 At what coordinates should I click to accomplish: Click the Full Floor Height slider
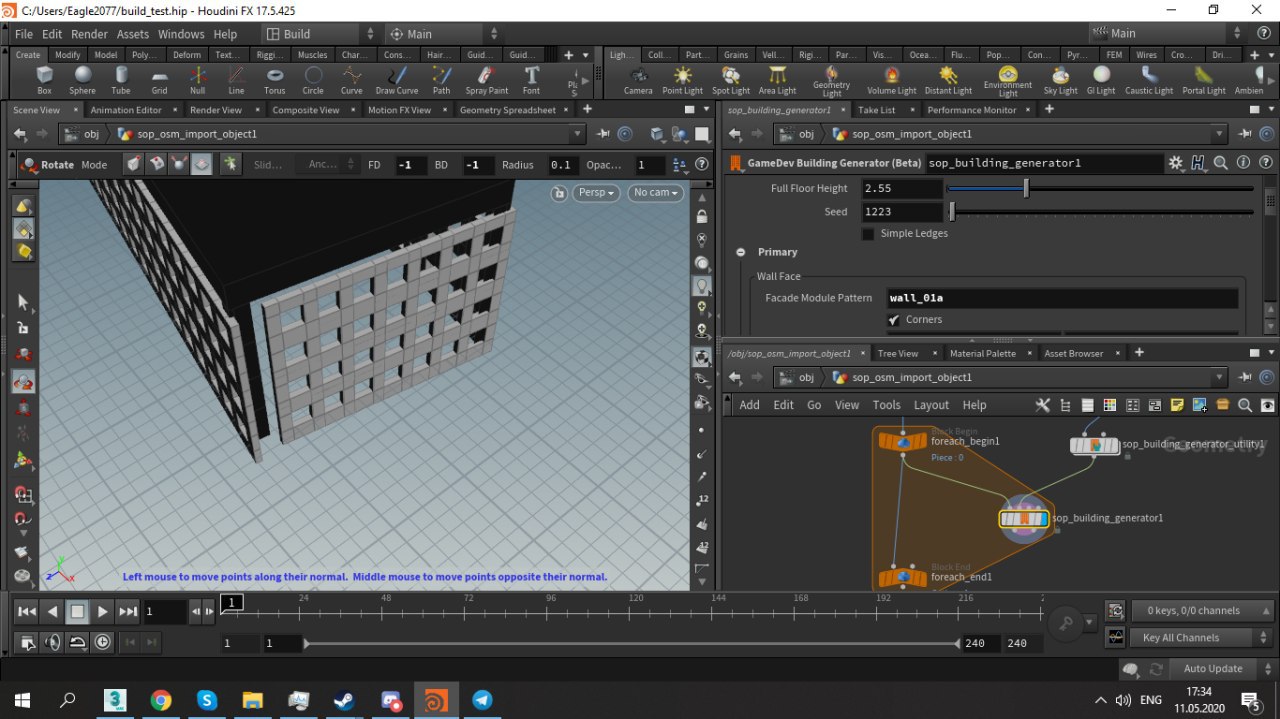pyautogui.click(x=1100, y=188)
